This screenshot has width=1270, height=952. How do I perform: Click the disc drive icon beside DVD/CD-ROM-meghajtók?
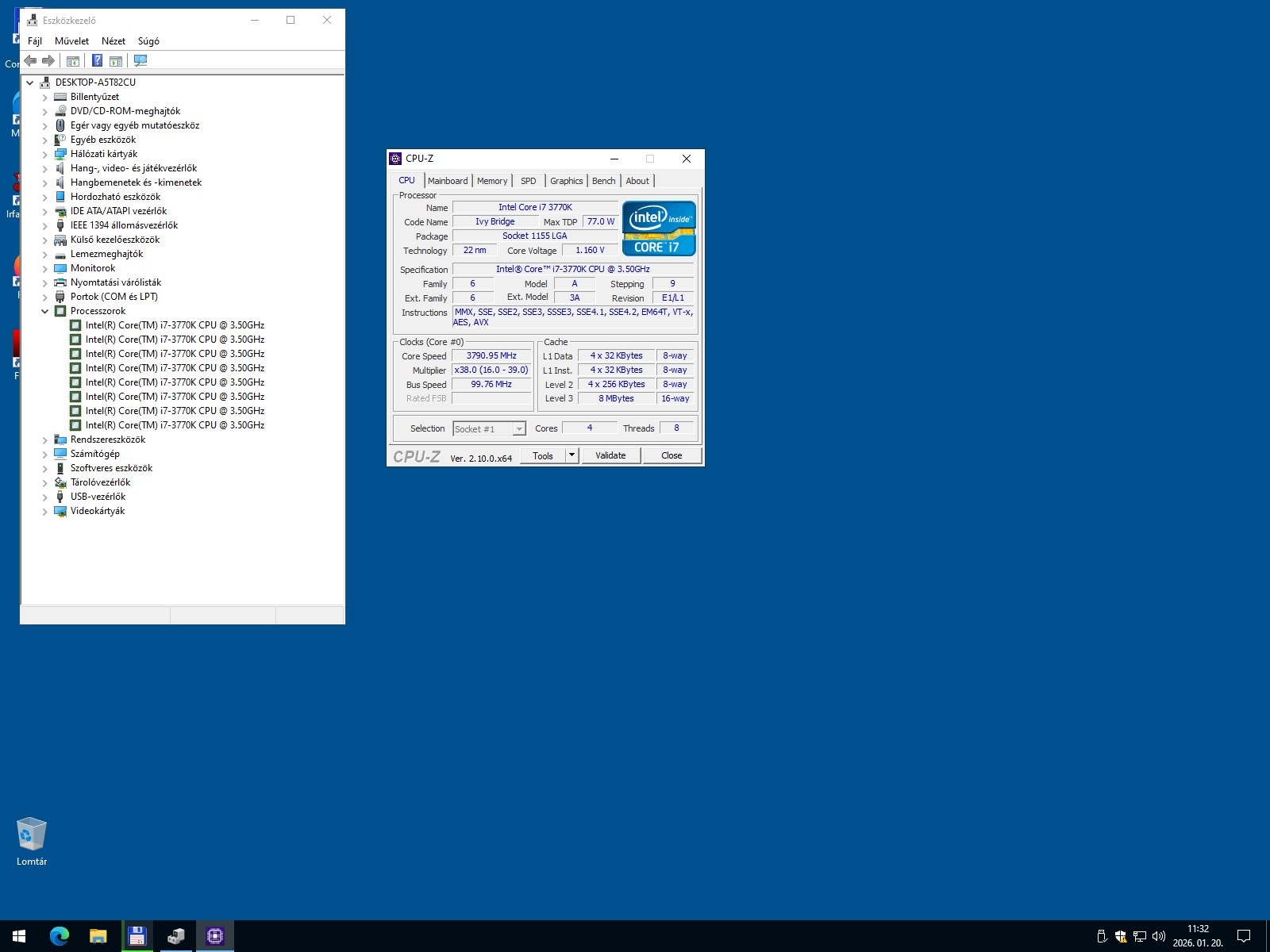60,111
